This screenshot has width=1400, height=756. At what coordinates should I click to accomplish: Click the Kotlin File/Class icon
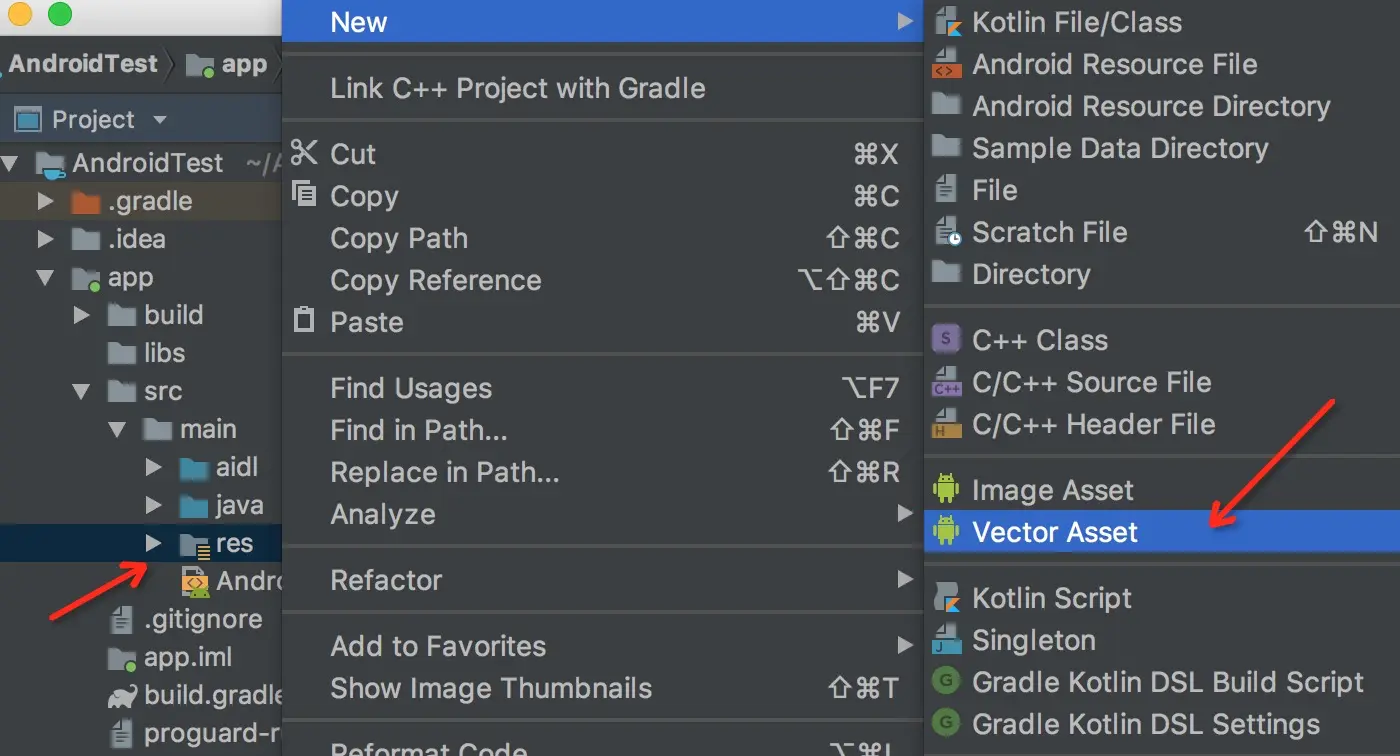tap(946, 22)
